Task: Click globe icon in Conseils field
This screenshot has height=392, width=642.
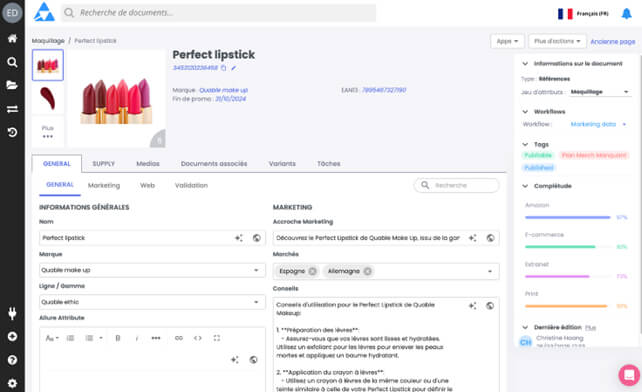Action: pos(490,306)
